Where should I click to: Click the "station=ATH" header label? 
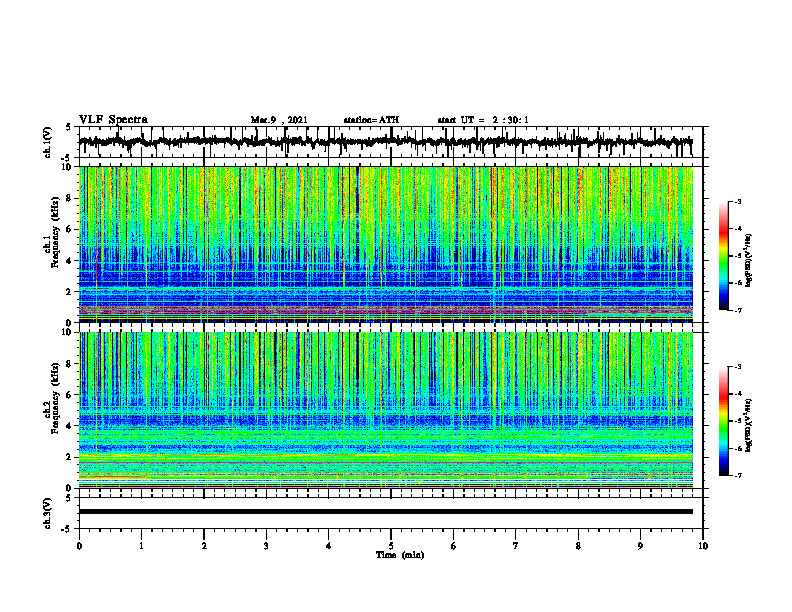371,120
